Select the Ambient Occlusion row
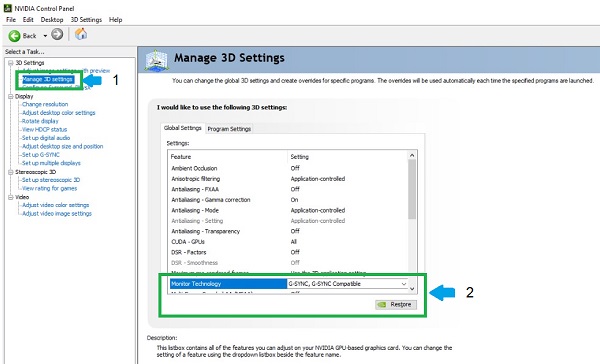 coord(289,168)
